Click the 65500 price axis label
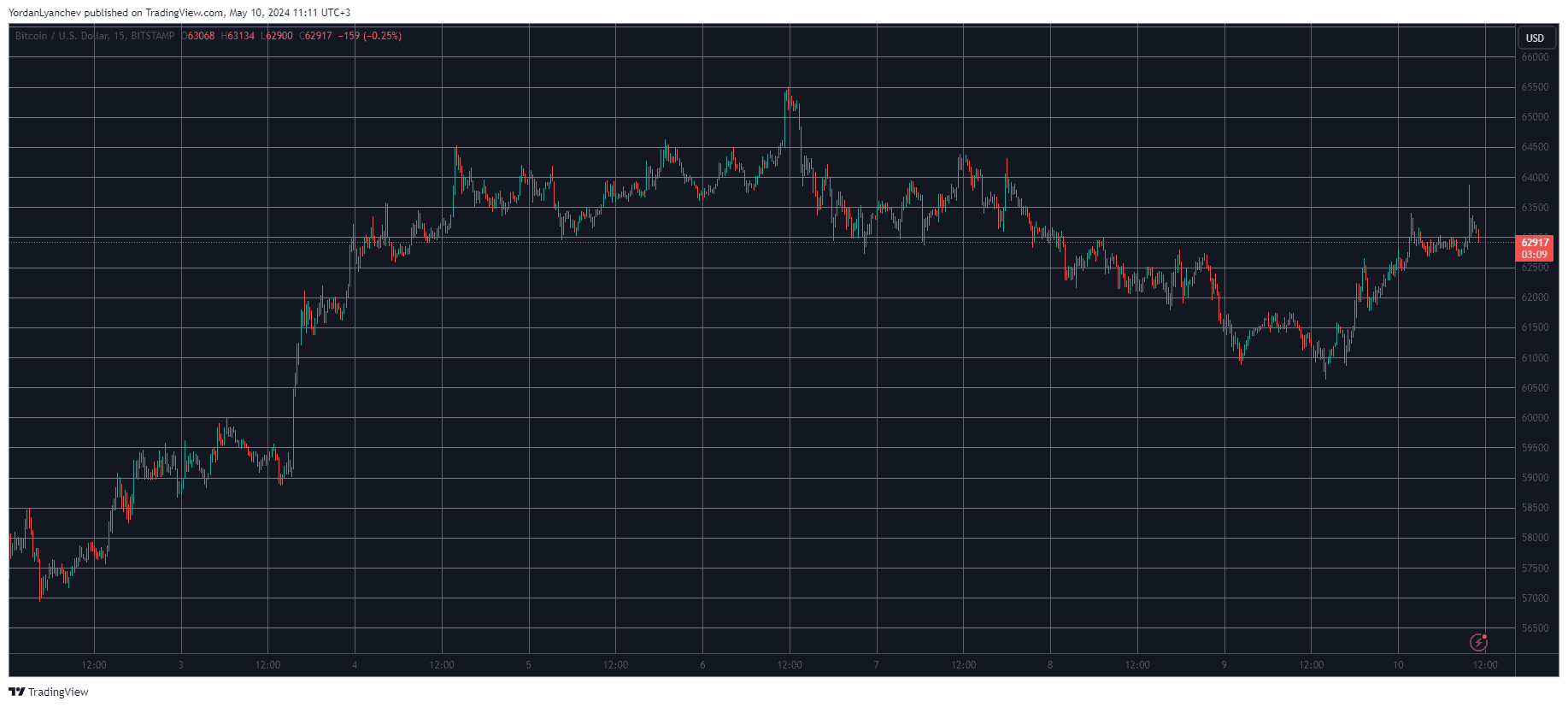The height and width of the screenshot is (707, 1568). [x=1535, y=87]
